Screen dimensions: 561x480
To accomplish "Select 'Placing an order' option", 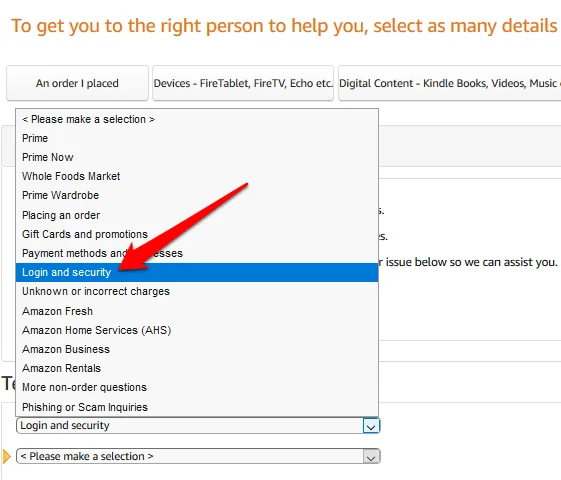I will (197, 215).
